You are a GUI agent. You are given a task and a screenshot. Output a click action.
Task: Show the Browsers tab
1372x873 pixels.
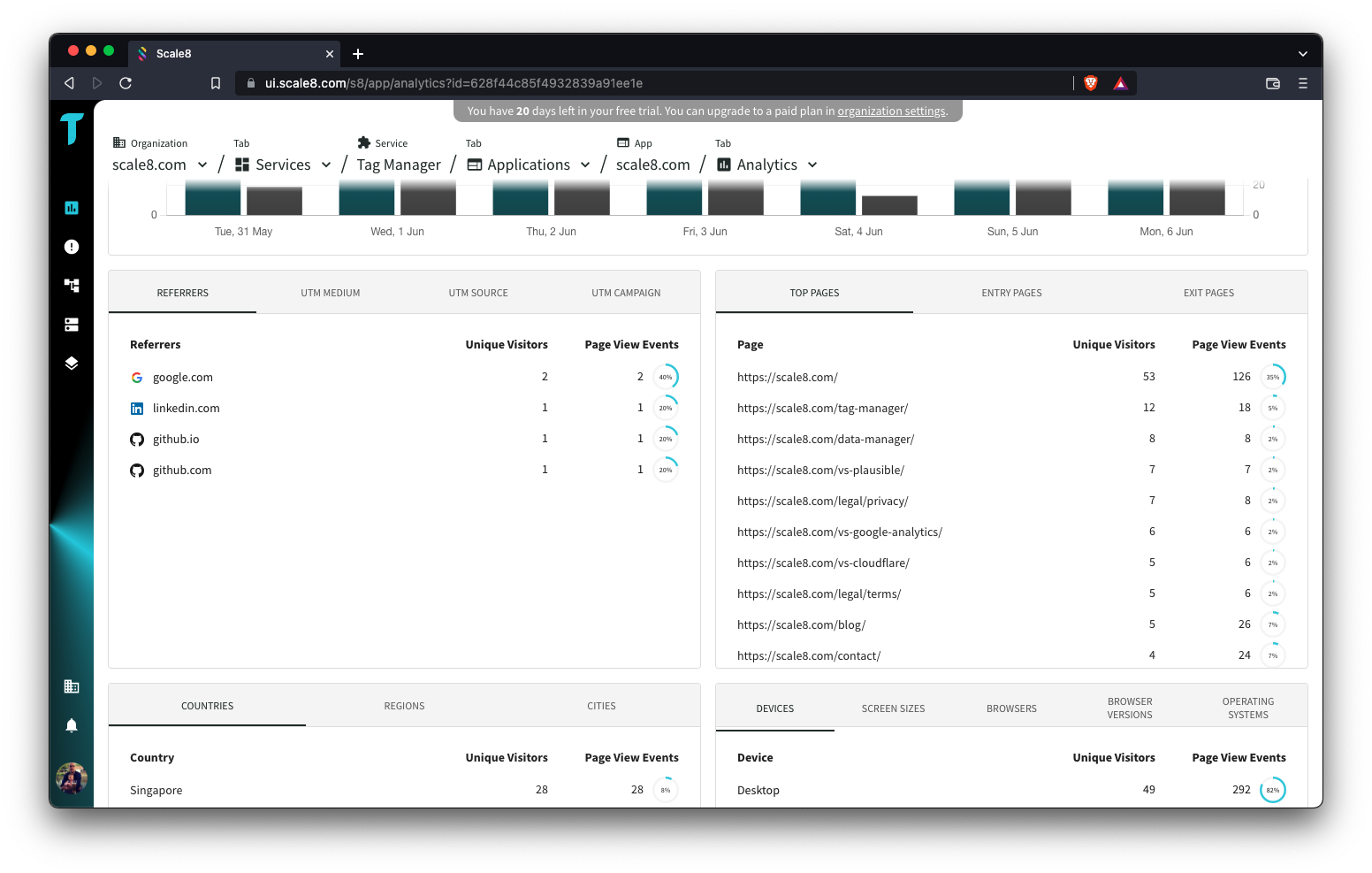[1011, 708]
